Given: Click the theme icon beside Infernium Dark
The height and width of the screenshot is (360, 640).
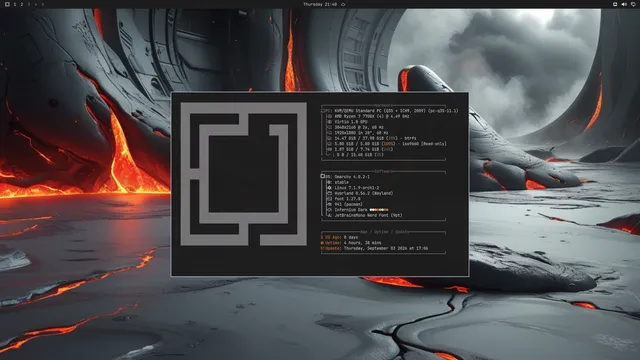Looking at the screenshot, I should click(x=330, y=210).
